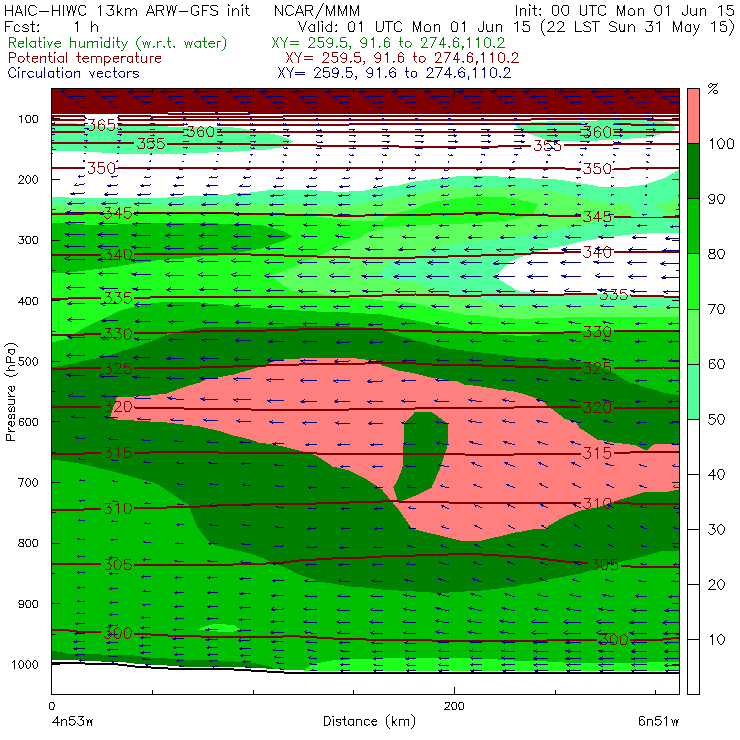The height and width of the screenshot is (740, 740).
Task: Click the '30' colorbar label
Action: 717,530
